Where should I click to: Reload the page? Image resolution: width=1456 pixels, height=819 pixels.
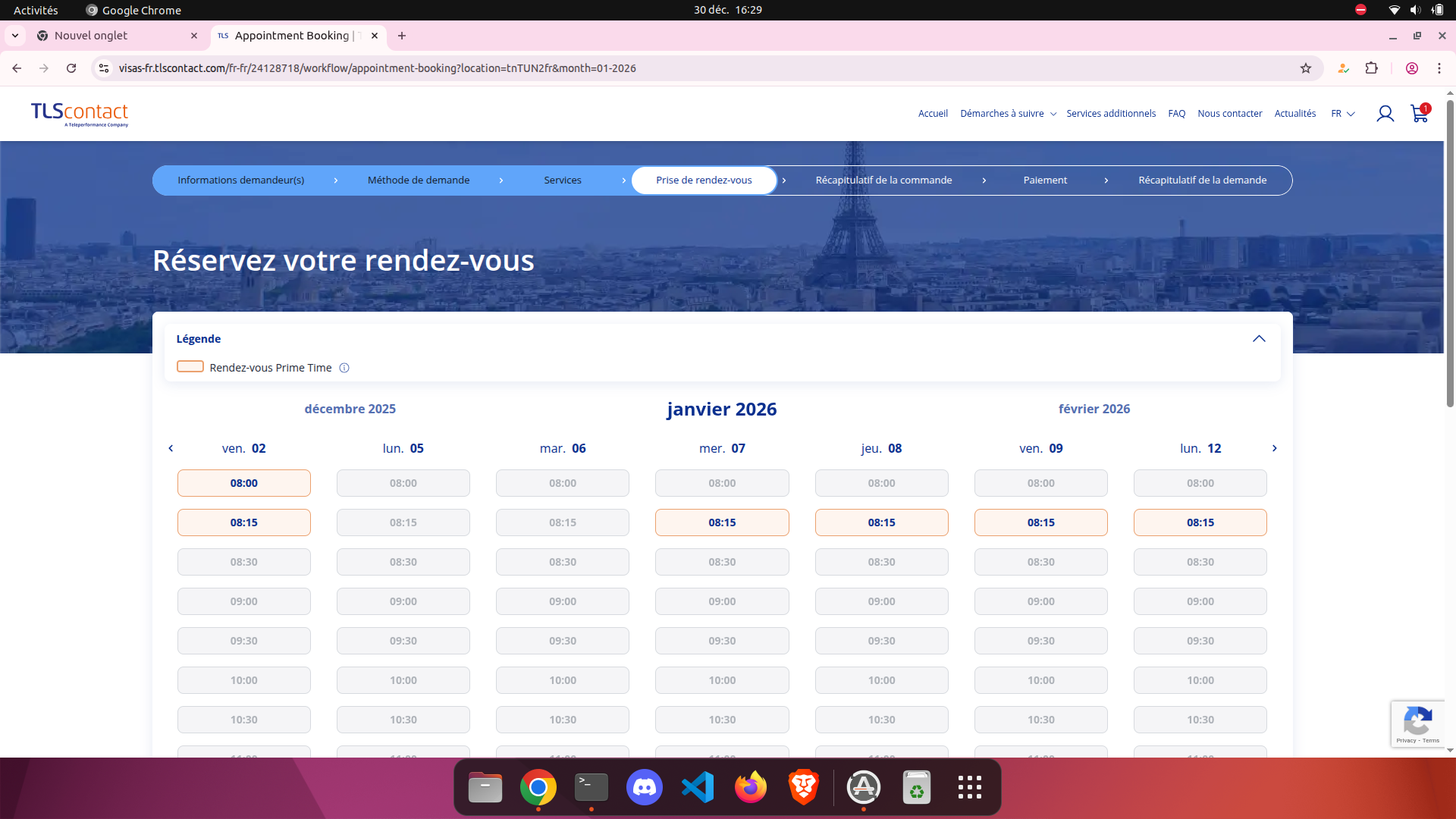tap(71, 68)
